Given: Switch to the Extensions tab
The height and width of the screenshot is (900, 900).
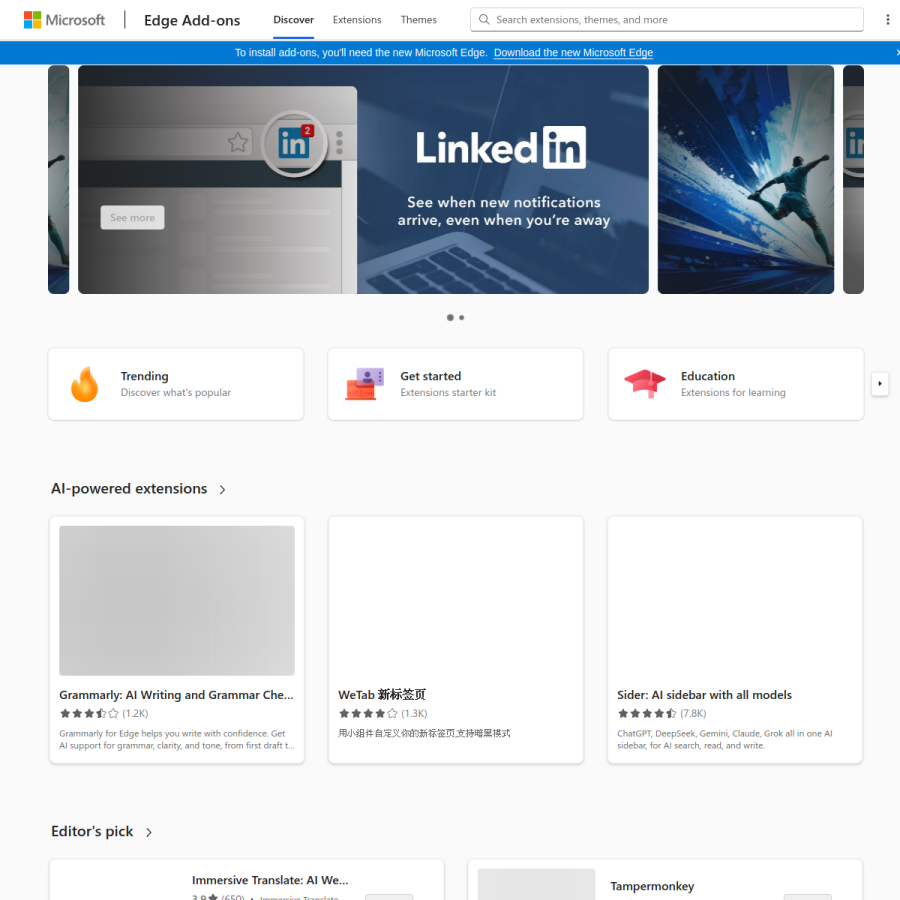Looking at the screenshot, I should (x=357, y=20).
